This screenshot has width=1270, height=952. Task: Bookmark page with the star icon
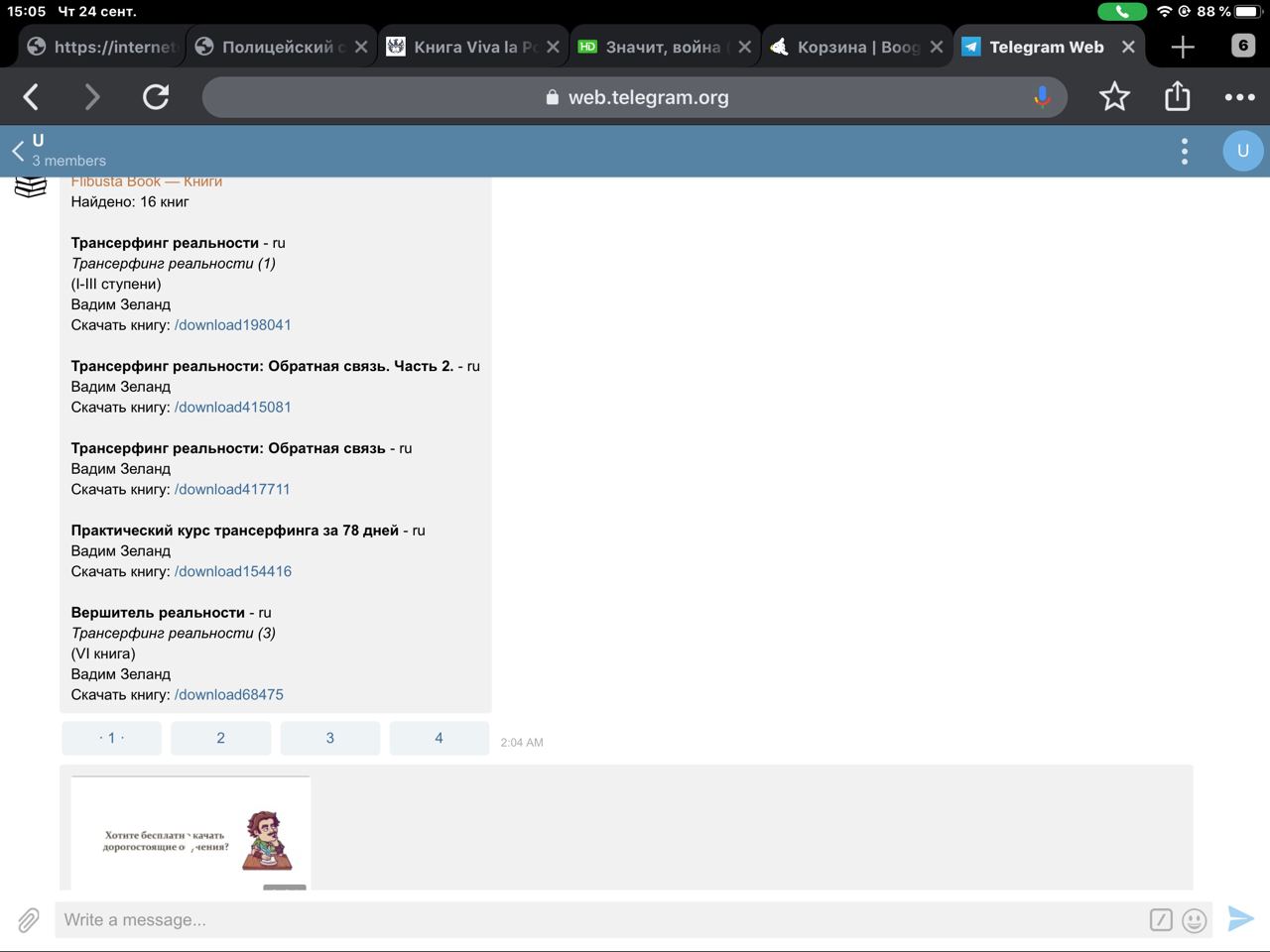[1114, 97]
